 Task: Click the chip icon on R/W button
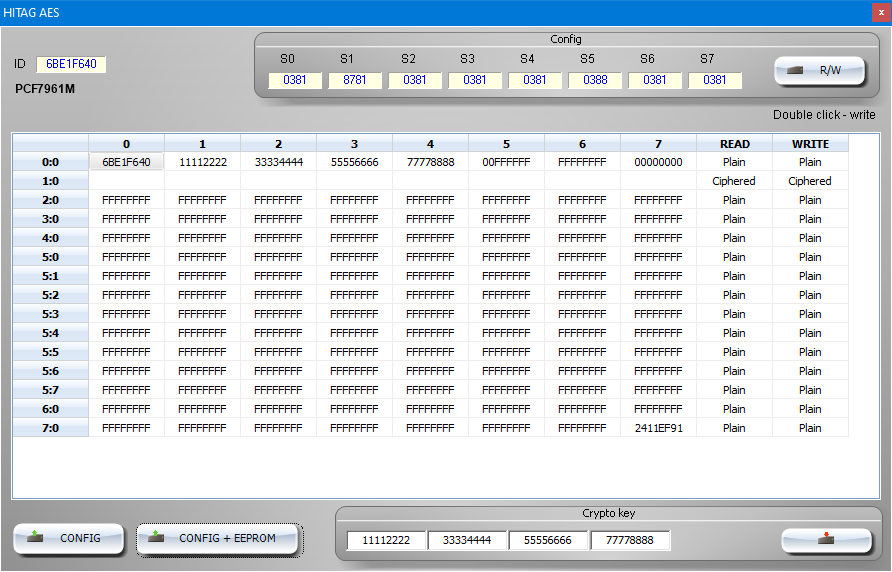(x=795, y=71)
